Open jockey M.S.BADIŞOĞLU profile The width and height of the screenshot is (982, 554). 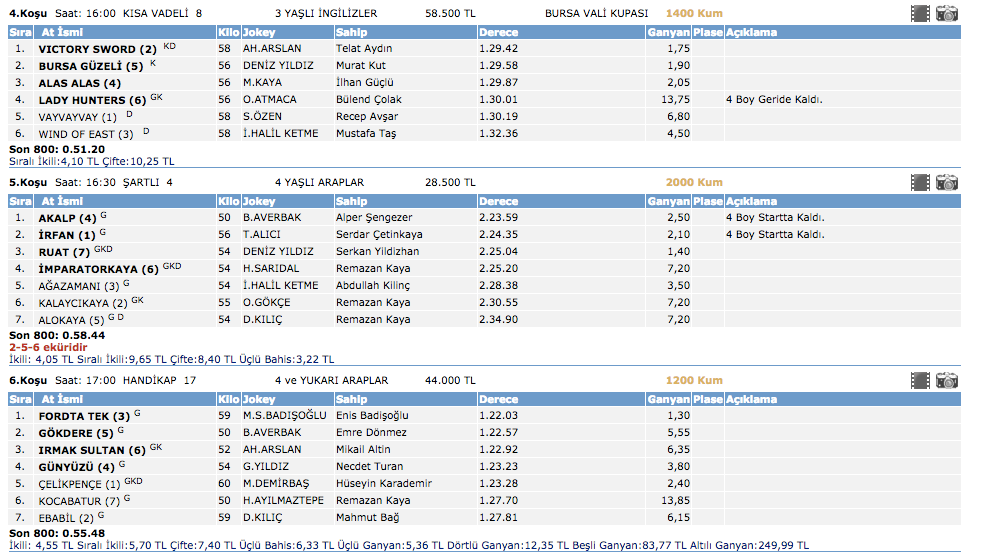pyautogui.click(x=284, y=416)
